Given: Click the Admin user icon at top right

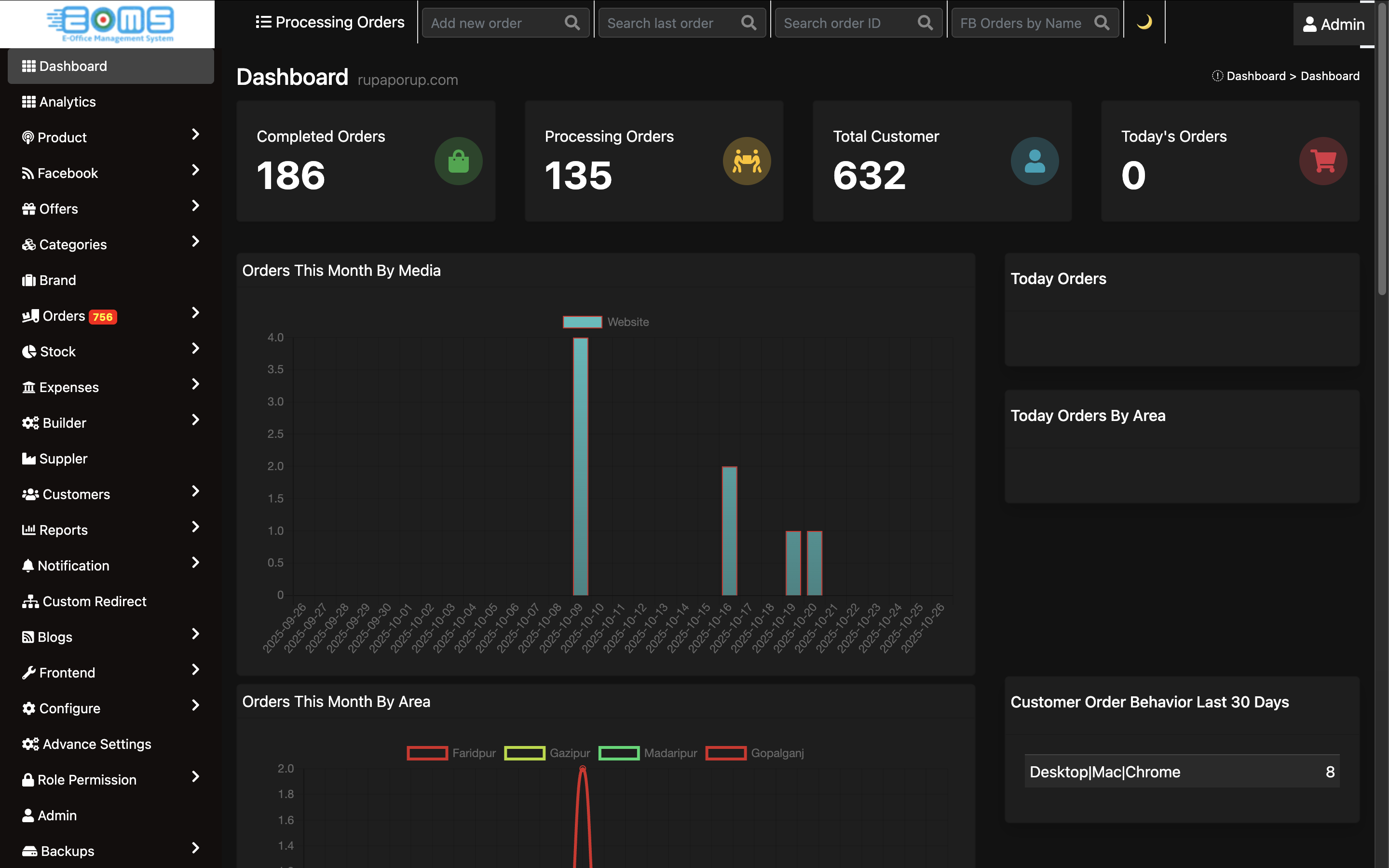Looking at the screenshot, I should pos(1310,24).
